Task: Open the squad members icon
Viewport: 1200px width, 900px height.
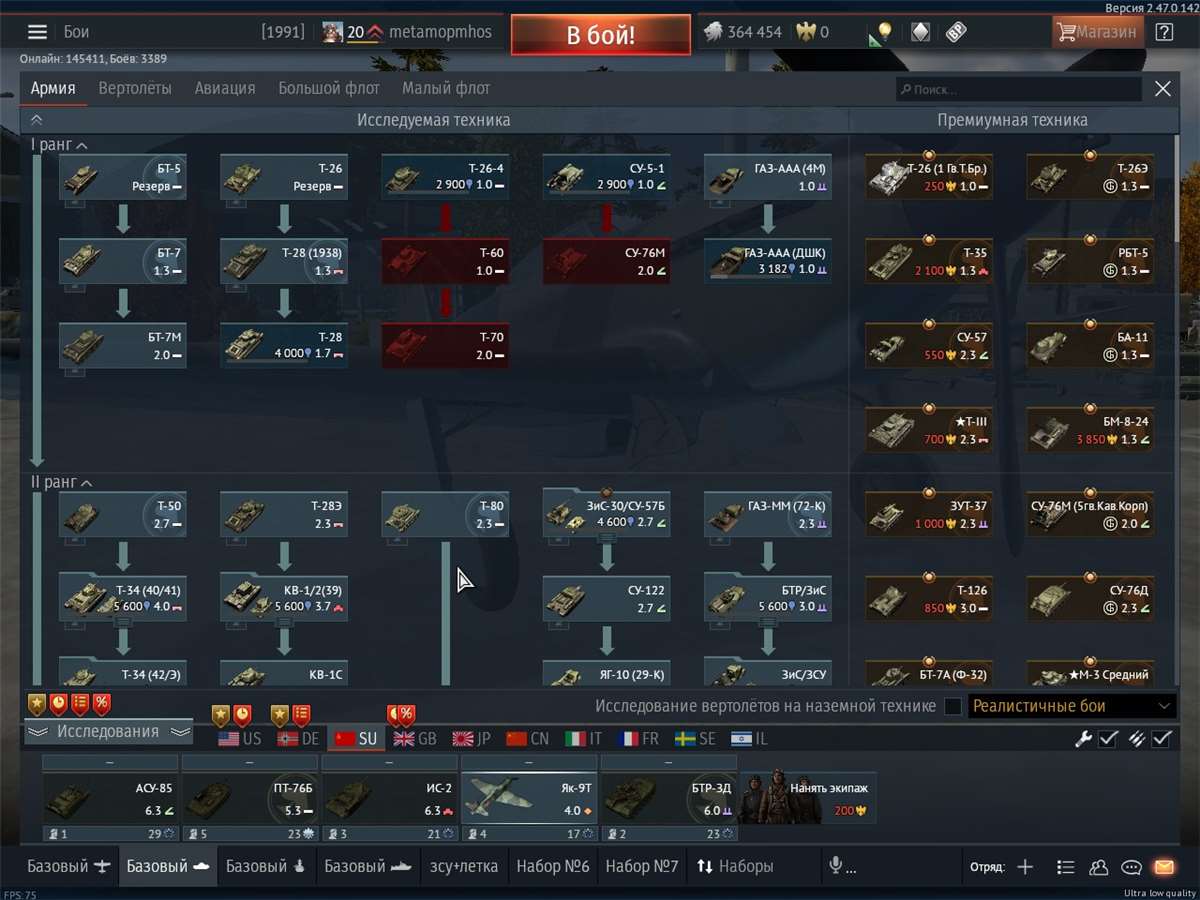Action: tap(1099, 867)
